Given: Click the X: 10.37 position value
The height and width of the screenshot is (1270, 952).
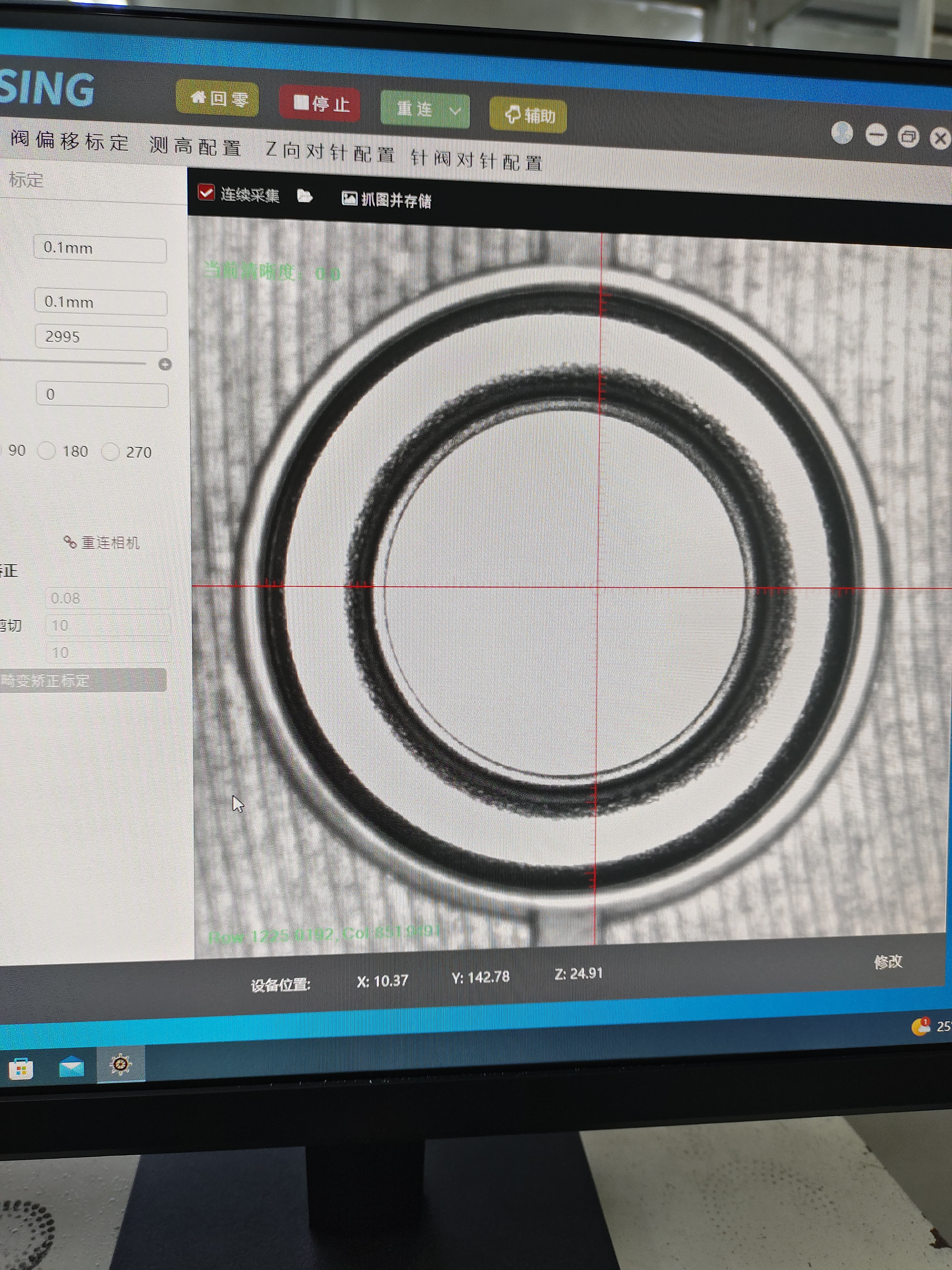Looking at the screenshot, I should pos(382,981).
